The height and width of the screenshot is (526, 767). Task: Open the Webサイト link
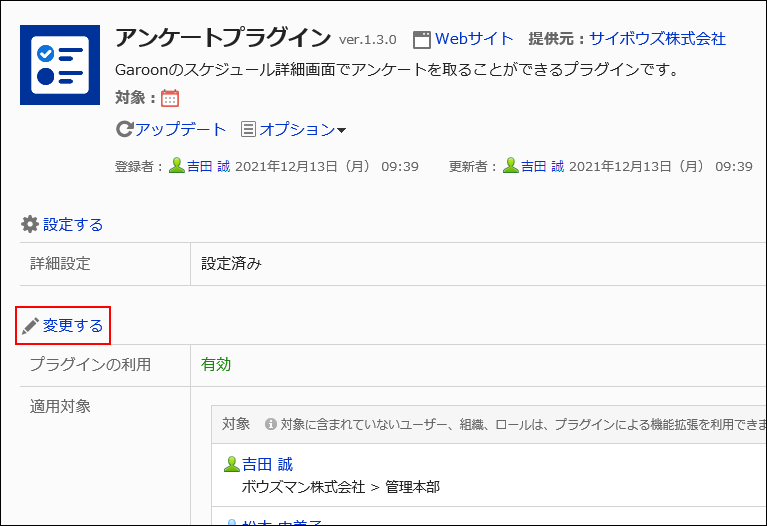[474, 39]
